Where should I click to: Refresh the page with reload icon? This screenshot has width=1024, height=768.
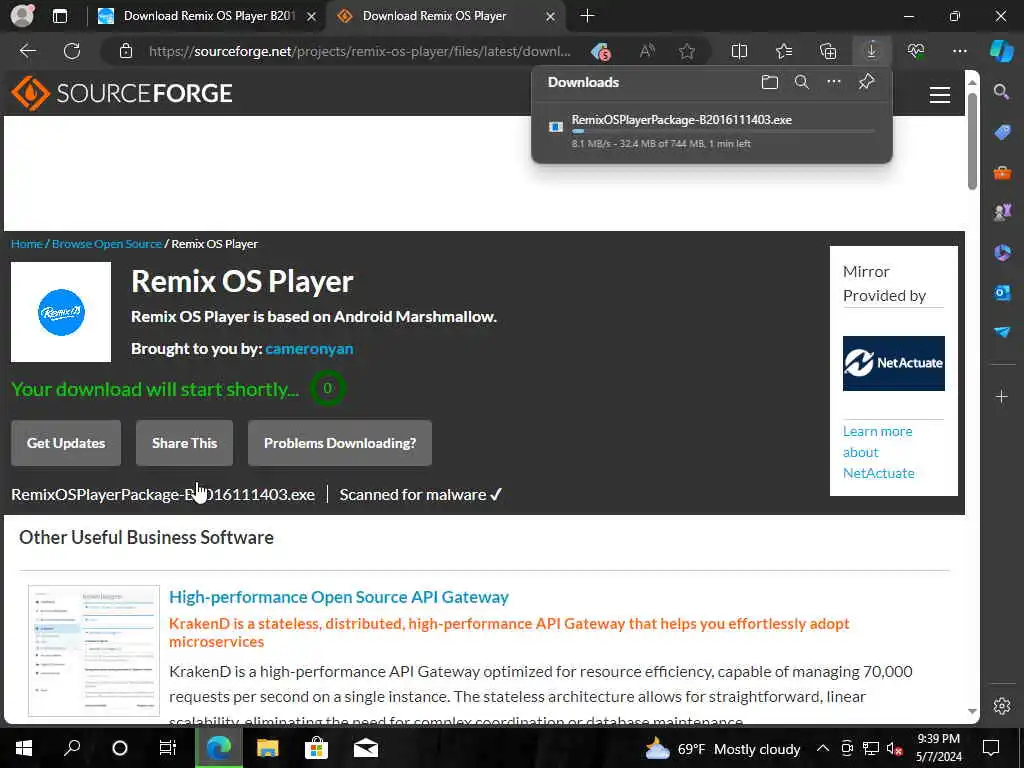pyautogui.click(x=72, y=51)
